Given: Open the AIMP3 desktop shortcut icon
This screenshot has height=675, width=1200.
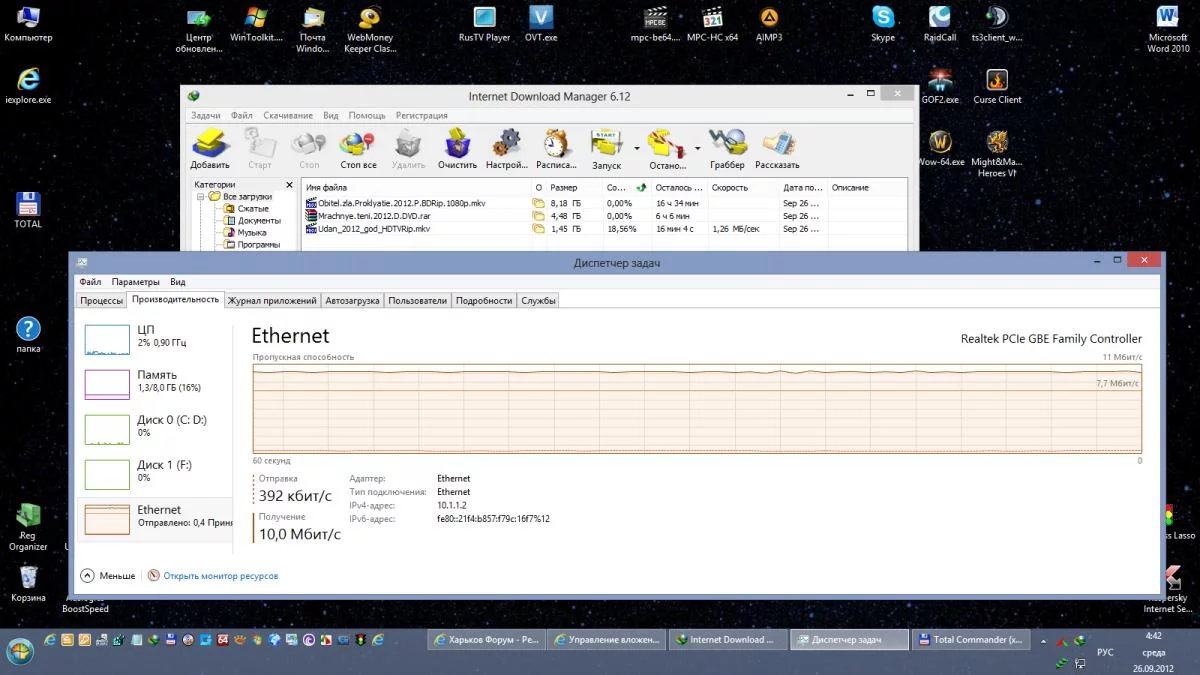Looking at the screenshot, I should click(769, 18).
